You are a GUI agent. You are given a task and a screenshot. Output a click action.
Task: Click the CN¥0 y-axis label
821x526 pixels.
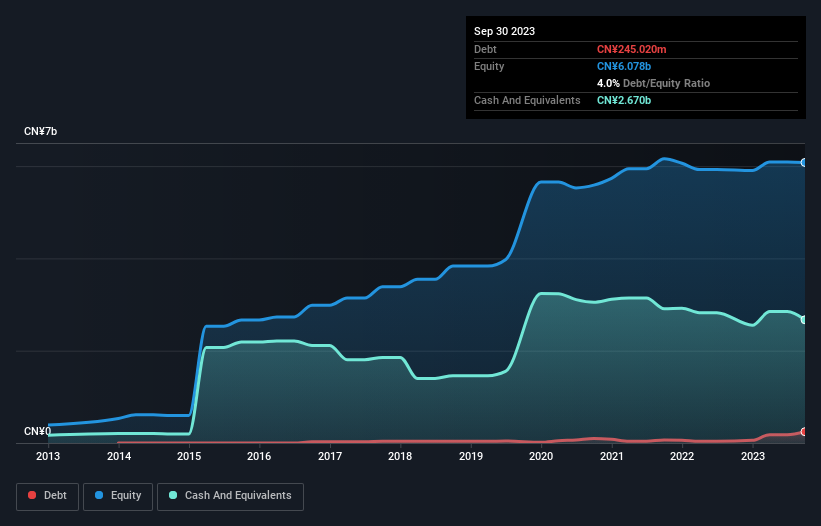pyautogui.click(x=37, y=431)
